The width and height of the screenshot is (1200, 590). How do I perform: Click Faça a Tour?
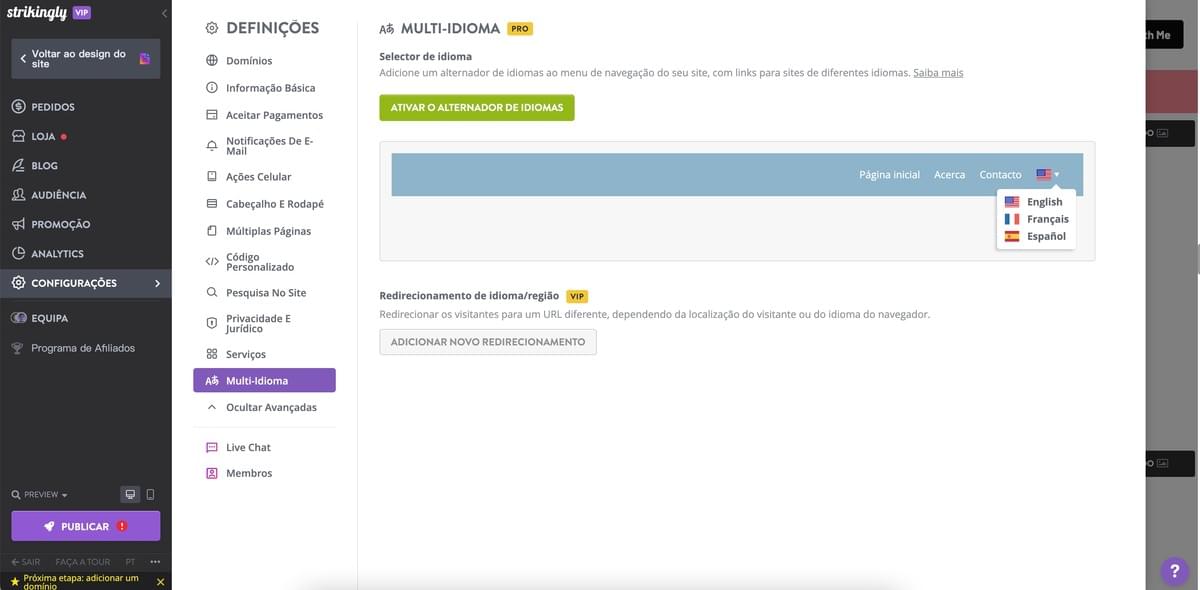point(83,562)
